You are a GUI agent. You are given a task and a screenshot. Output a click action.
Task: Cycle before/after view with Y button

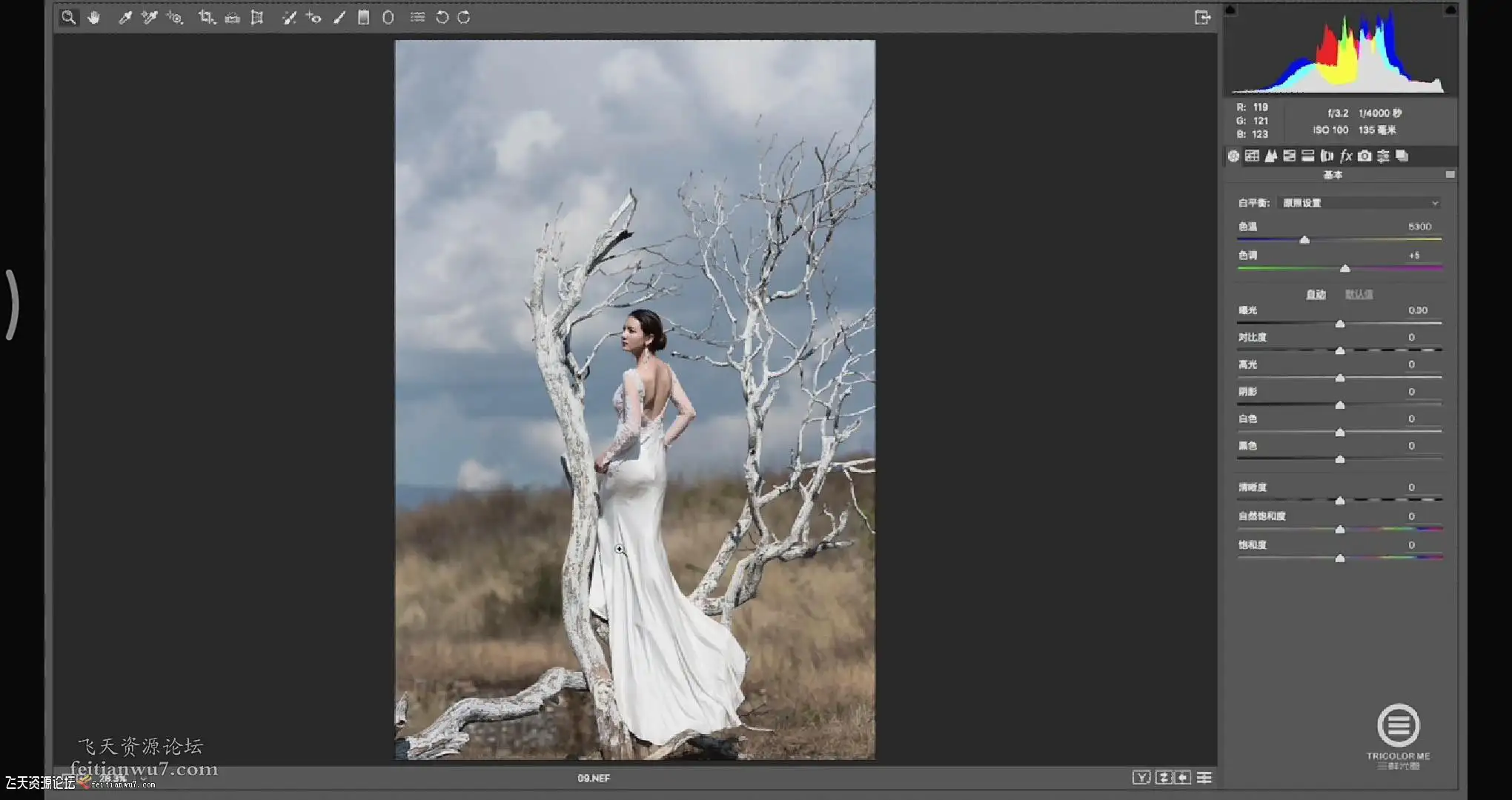[x=1141, y=778]
